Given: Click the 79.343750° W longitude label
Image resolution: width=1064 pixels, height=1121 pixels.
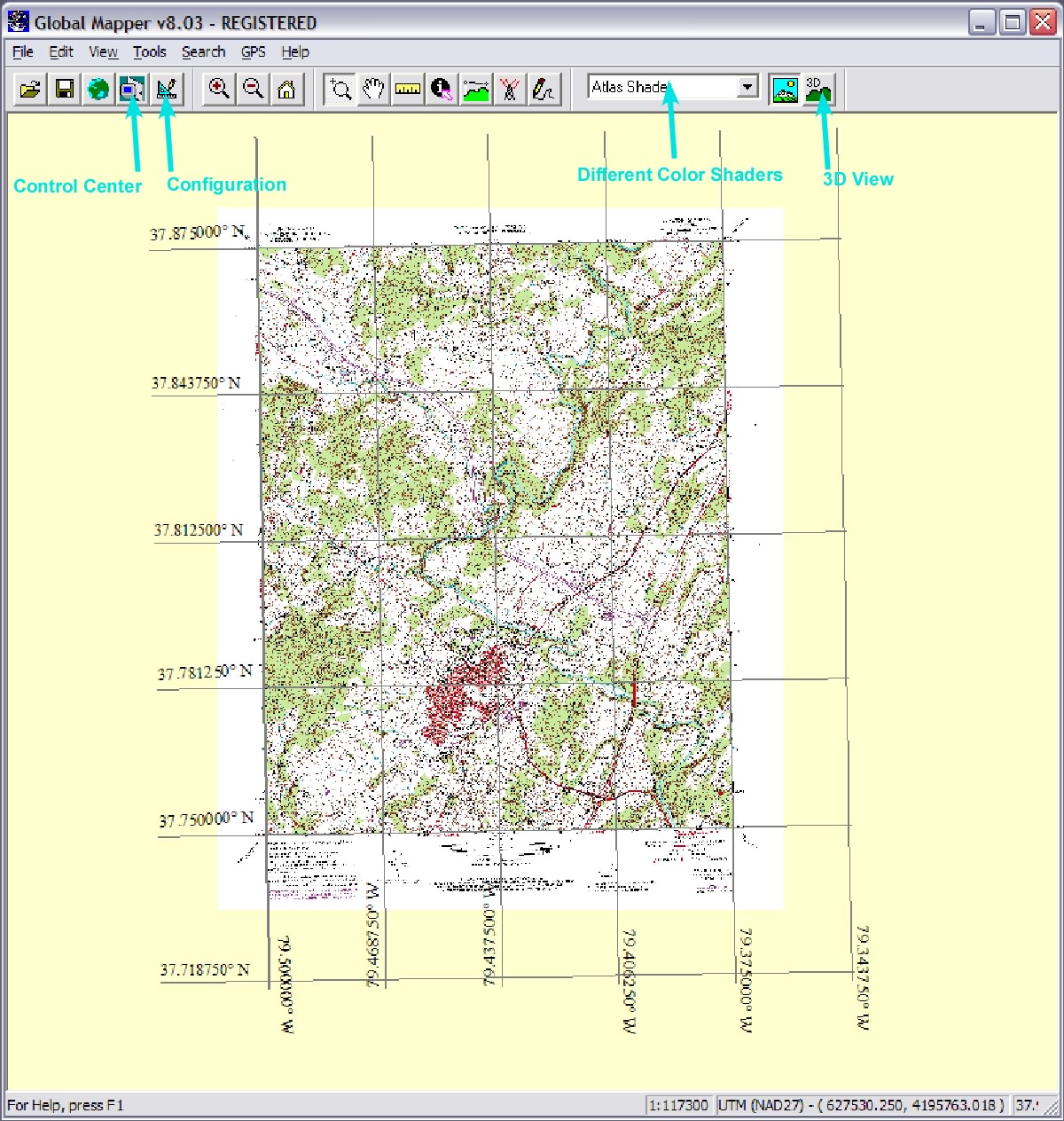Looking at the screenshot, I should (x=862, y=977).
